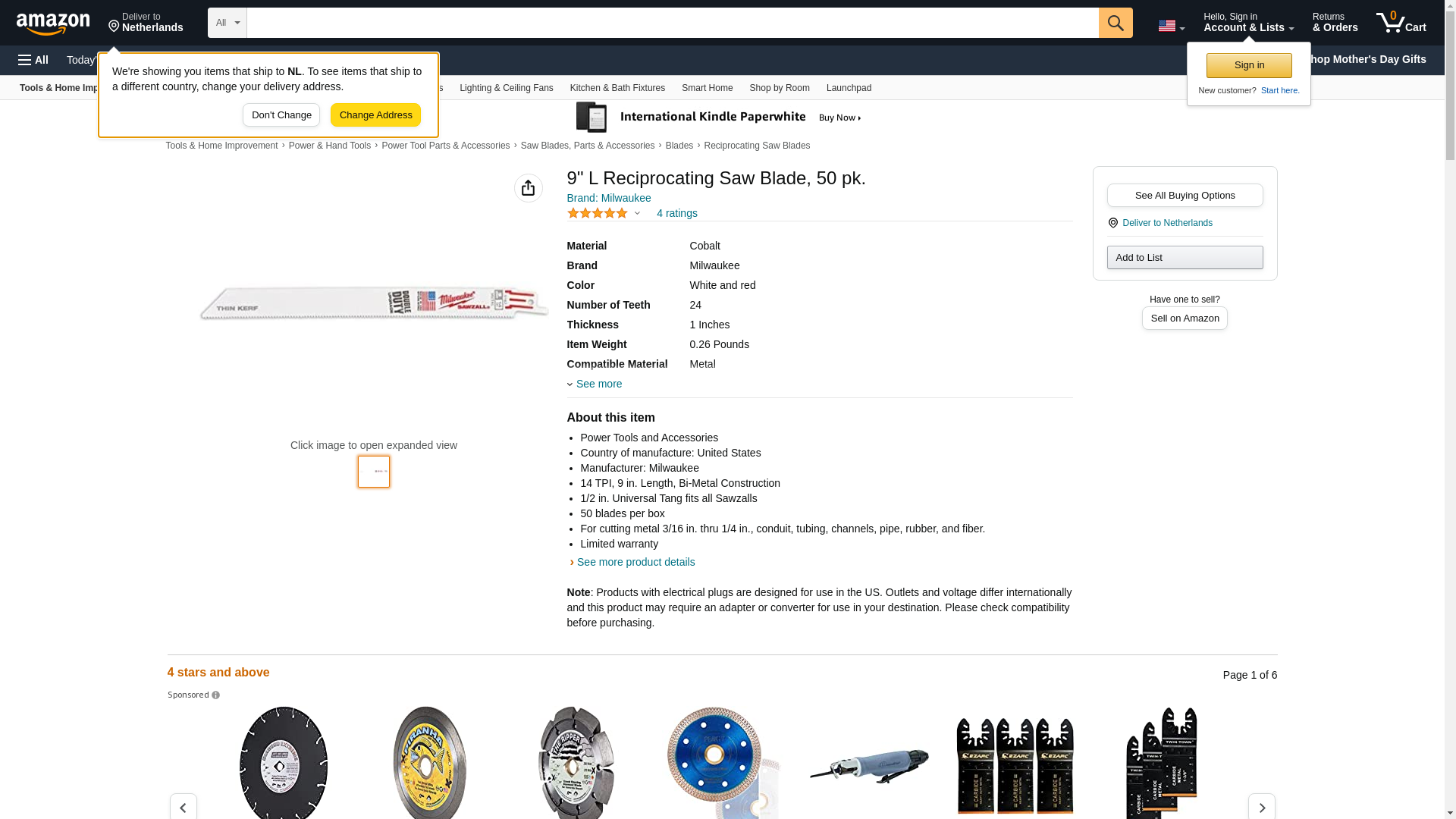Click the yellow Sign in button
This screenshot has width=1456, height=819.
pos(1248,65)
